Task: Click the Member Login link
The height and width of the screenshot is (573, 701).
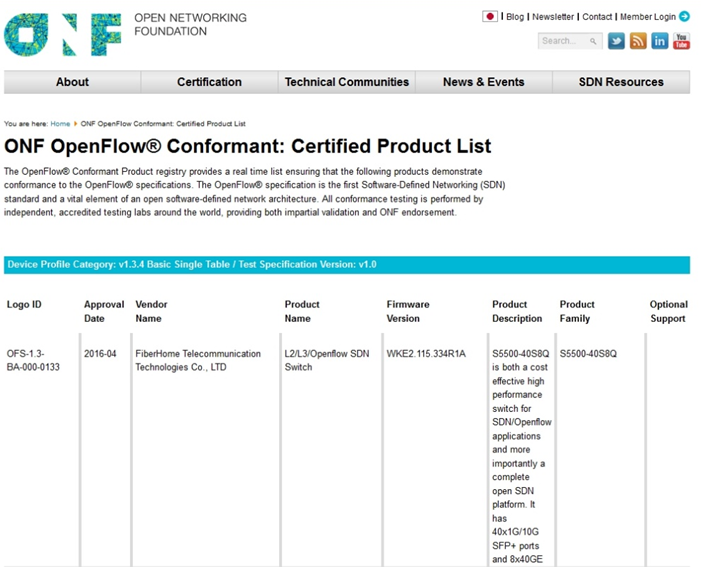Action: point(647,17)
